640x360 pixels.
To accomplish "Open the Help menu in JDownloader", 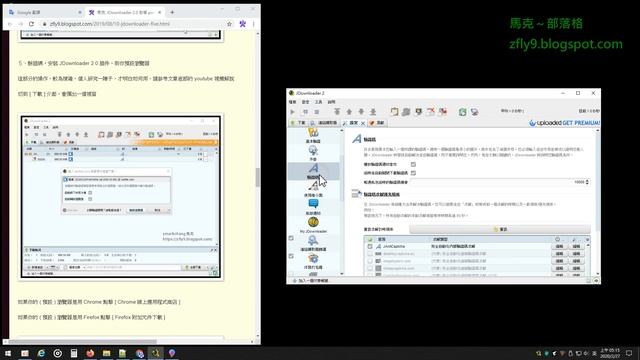I will point(331,102).
